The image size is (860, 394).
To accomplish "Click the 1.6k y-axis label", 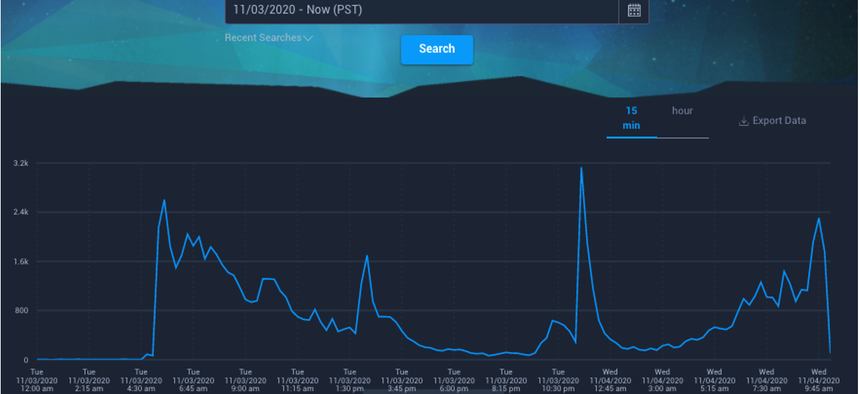I will tap(21, 262).
